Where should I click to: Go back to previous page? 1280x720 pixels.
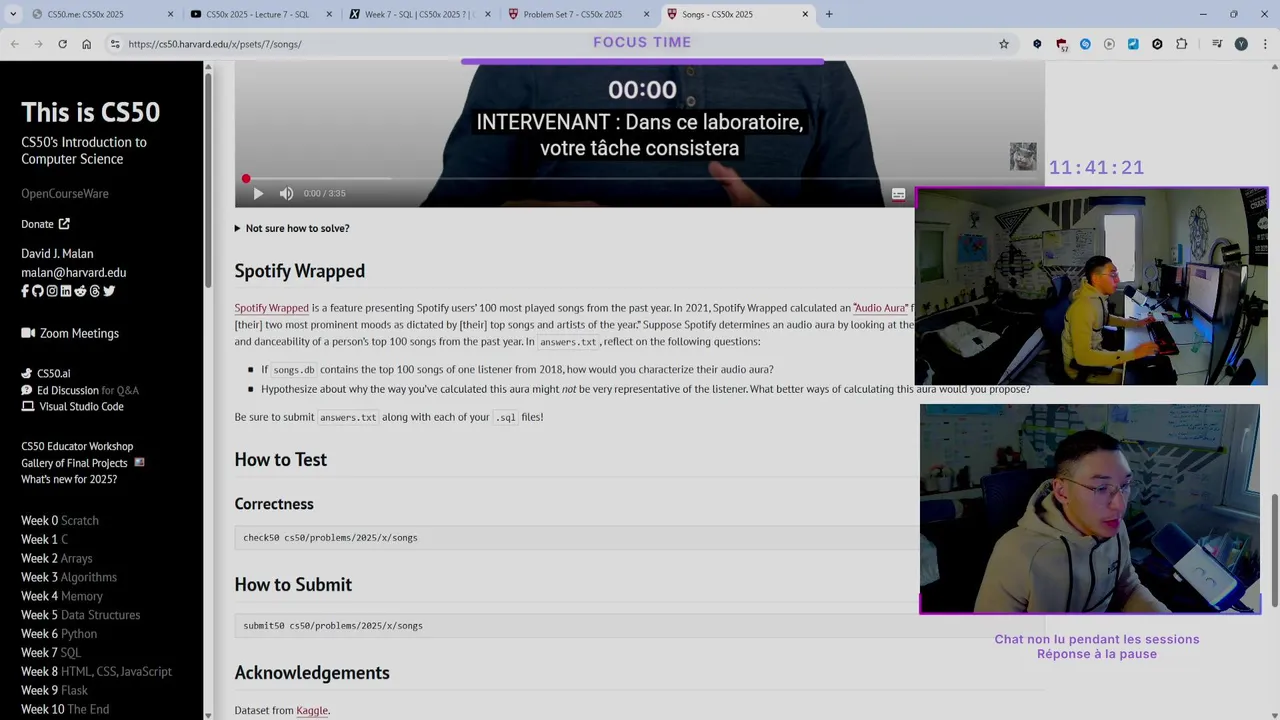pos(14,44)
